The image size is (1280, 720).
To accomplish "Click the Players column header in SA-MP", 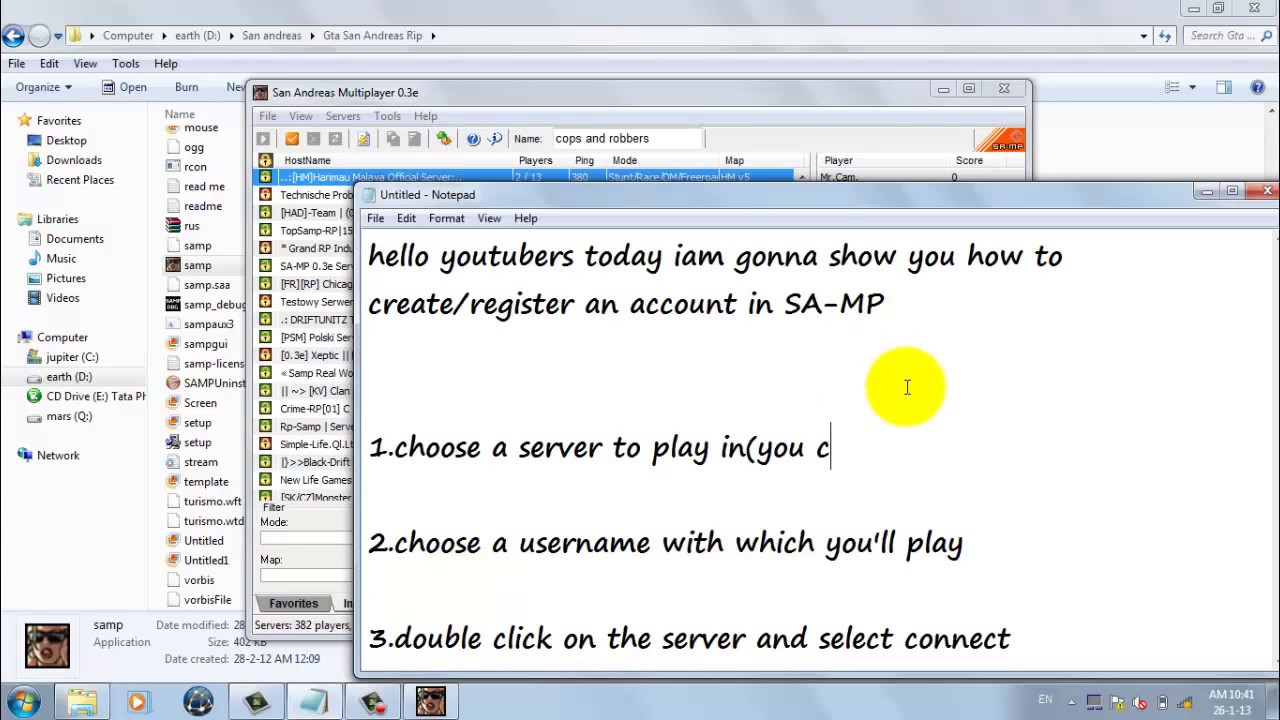I will tap(536, 160).
